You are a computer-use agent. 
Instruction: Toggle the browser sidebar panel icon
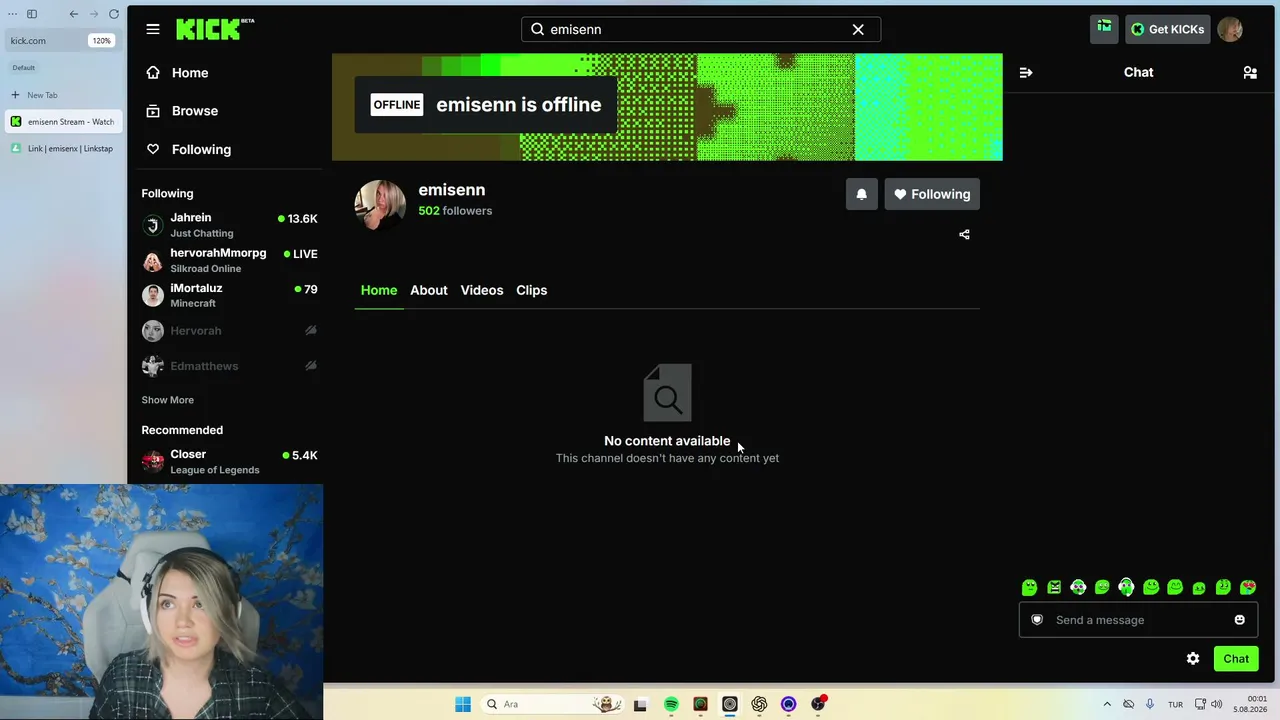32,14
